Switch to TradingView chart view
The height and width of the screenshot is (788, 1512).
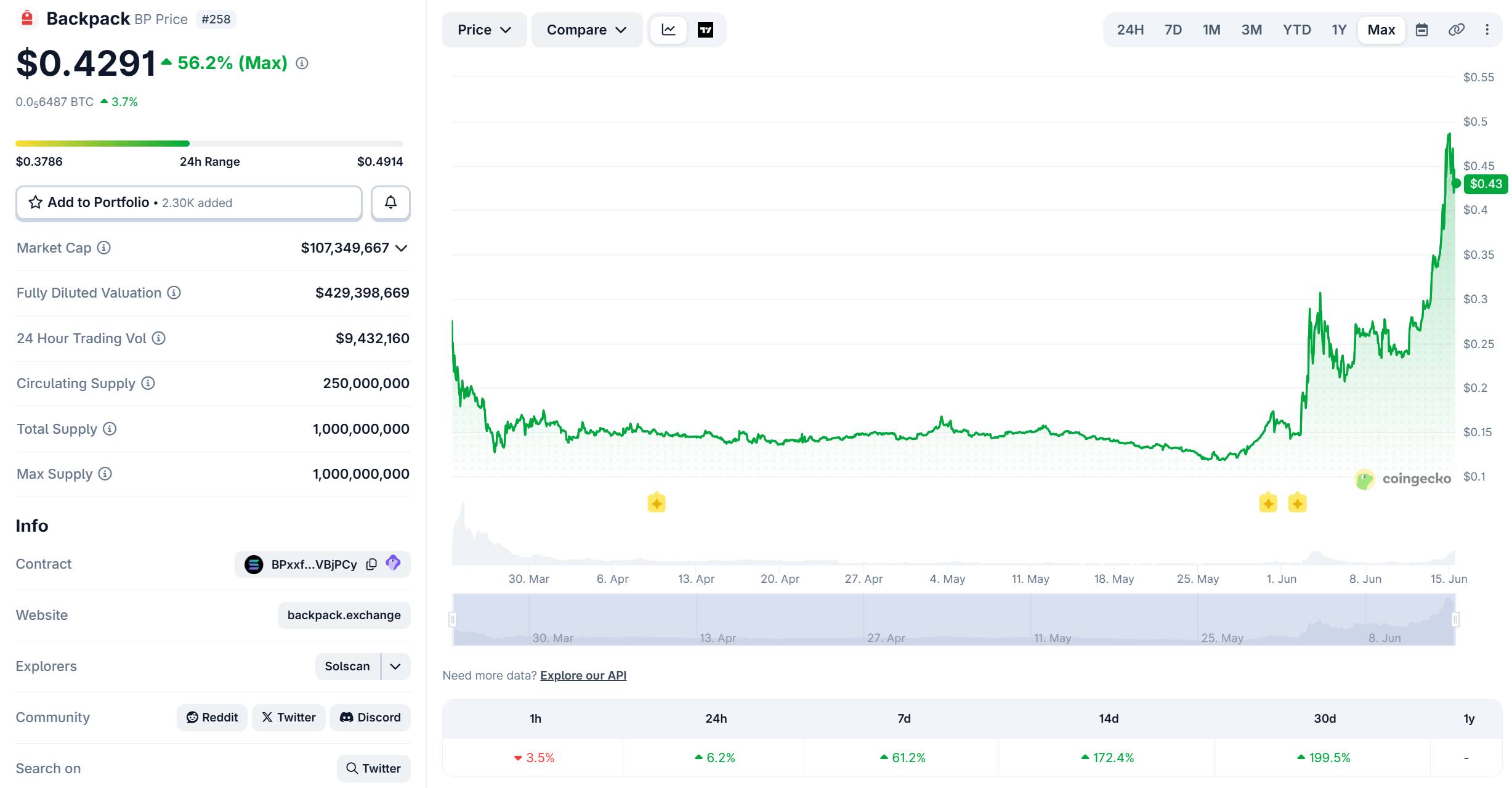(x=705, y=30)
